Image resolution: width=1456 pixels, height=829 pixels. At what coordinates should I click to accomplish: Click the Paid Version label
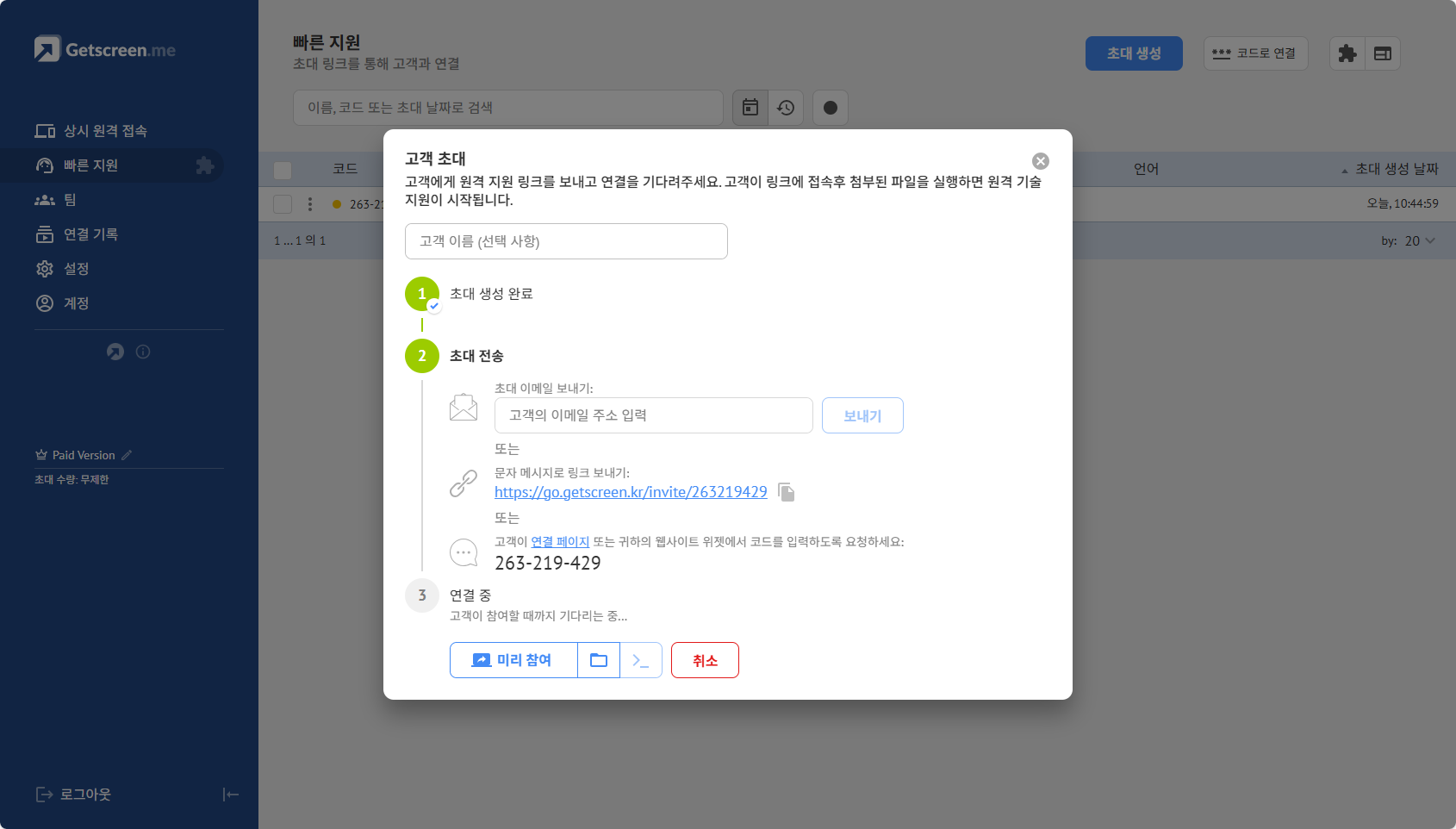84,455
